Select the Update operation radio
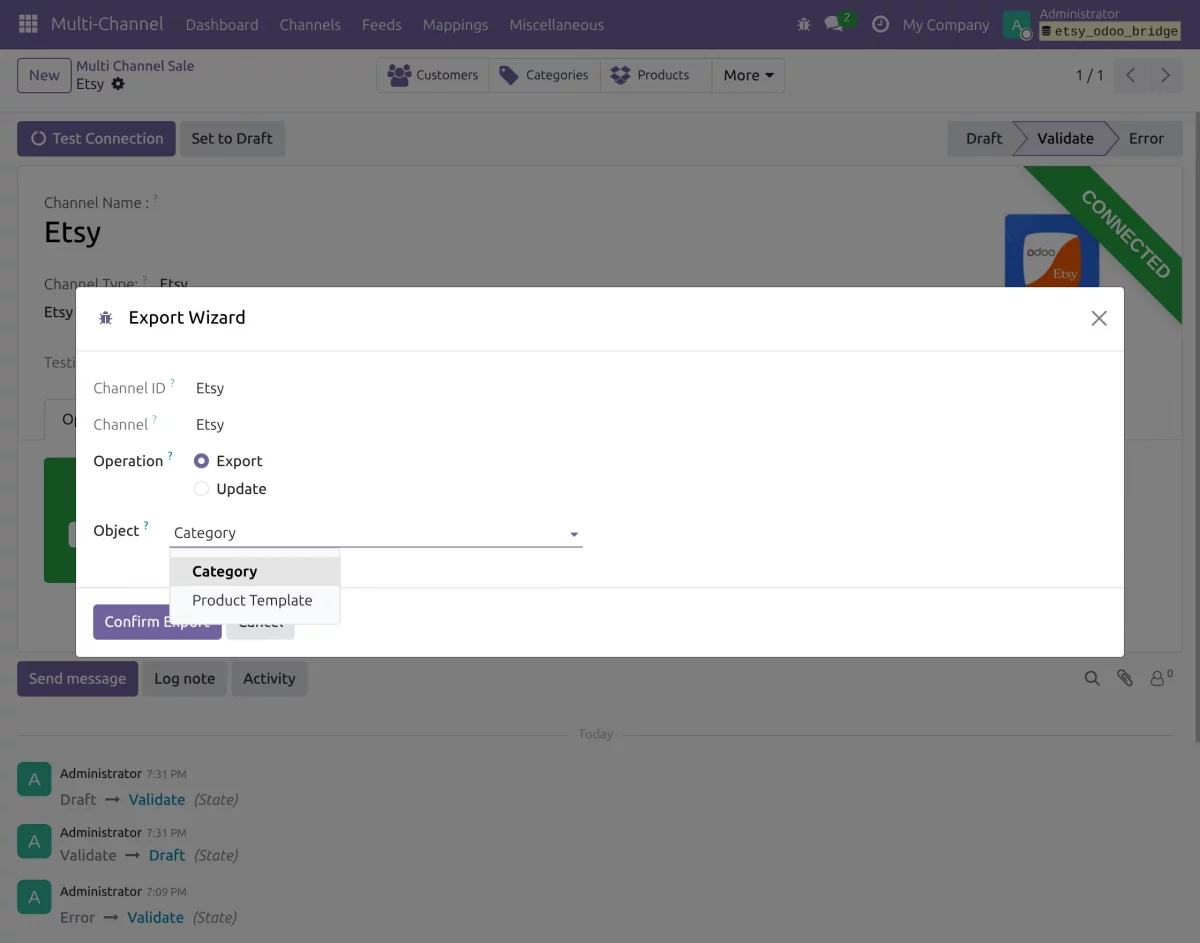Viewport: 1200px width, 943px height. tap(201, 489)
